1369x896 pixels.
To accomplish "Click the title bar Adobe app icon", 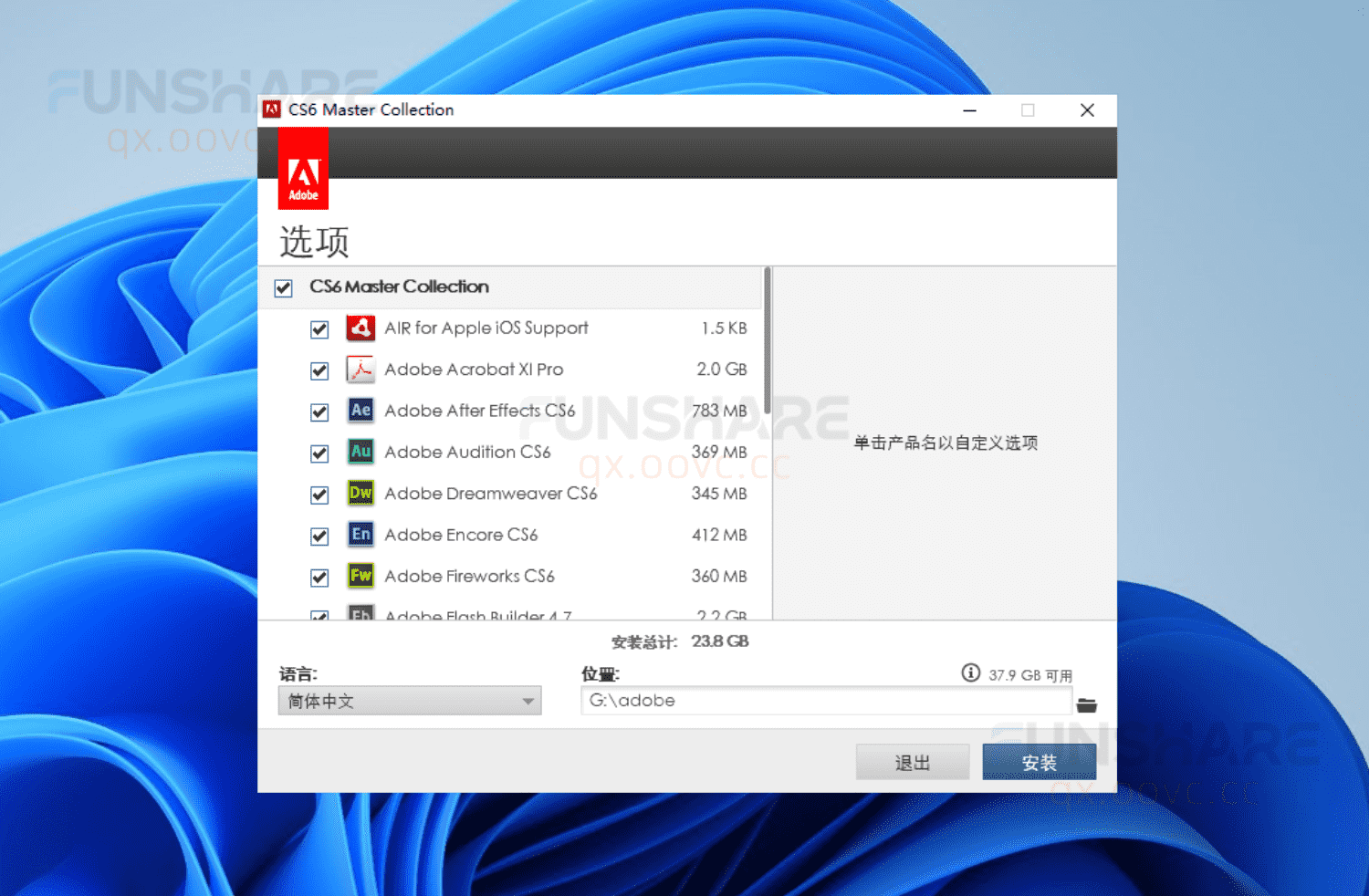I will (271, 109).
